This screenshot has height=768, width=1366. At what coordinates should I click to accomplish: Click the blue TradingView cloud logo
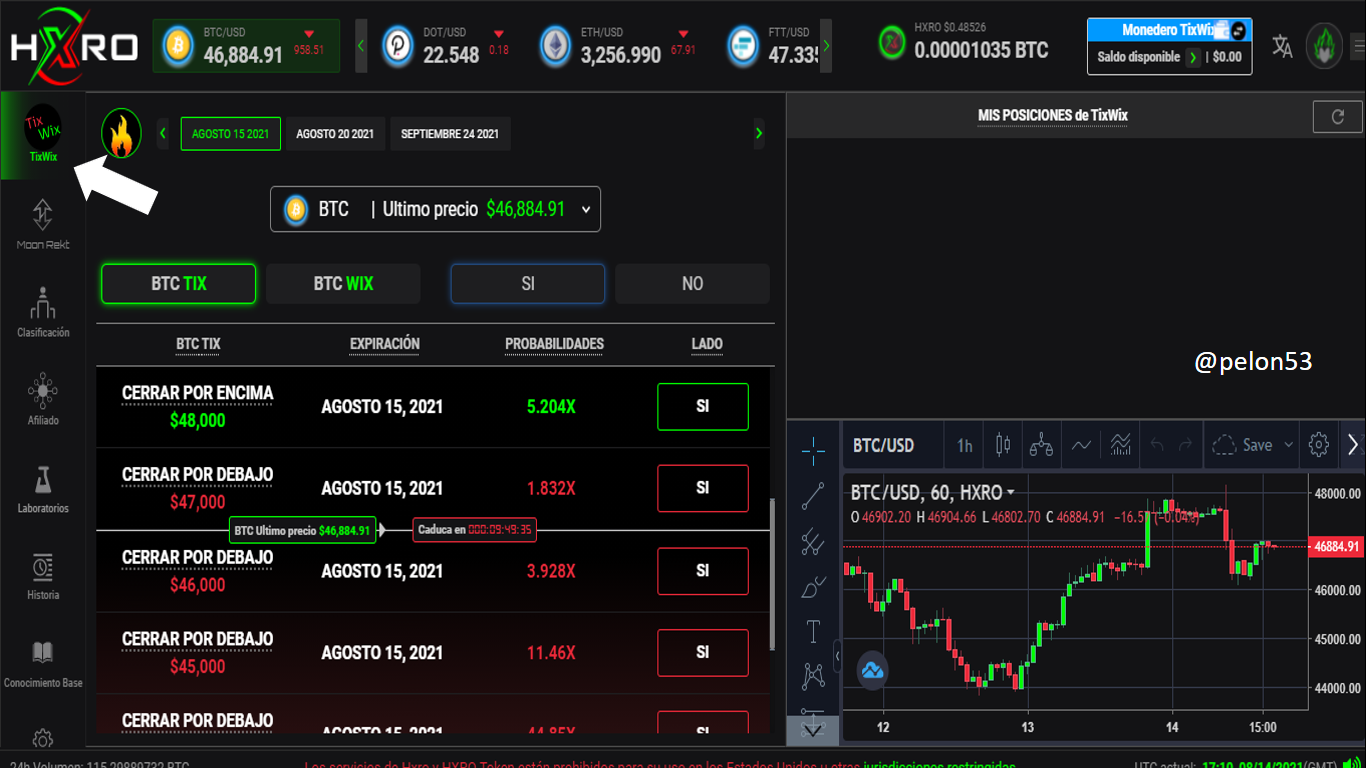pos(872,670)
